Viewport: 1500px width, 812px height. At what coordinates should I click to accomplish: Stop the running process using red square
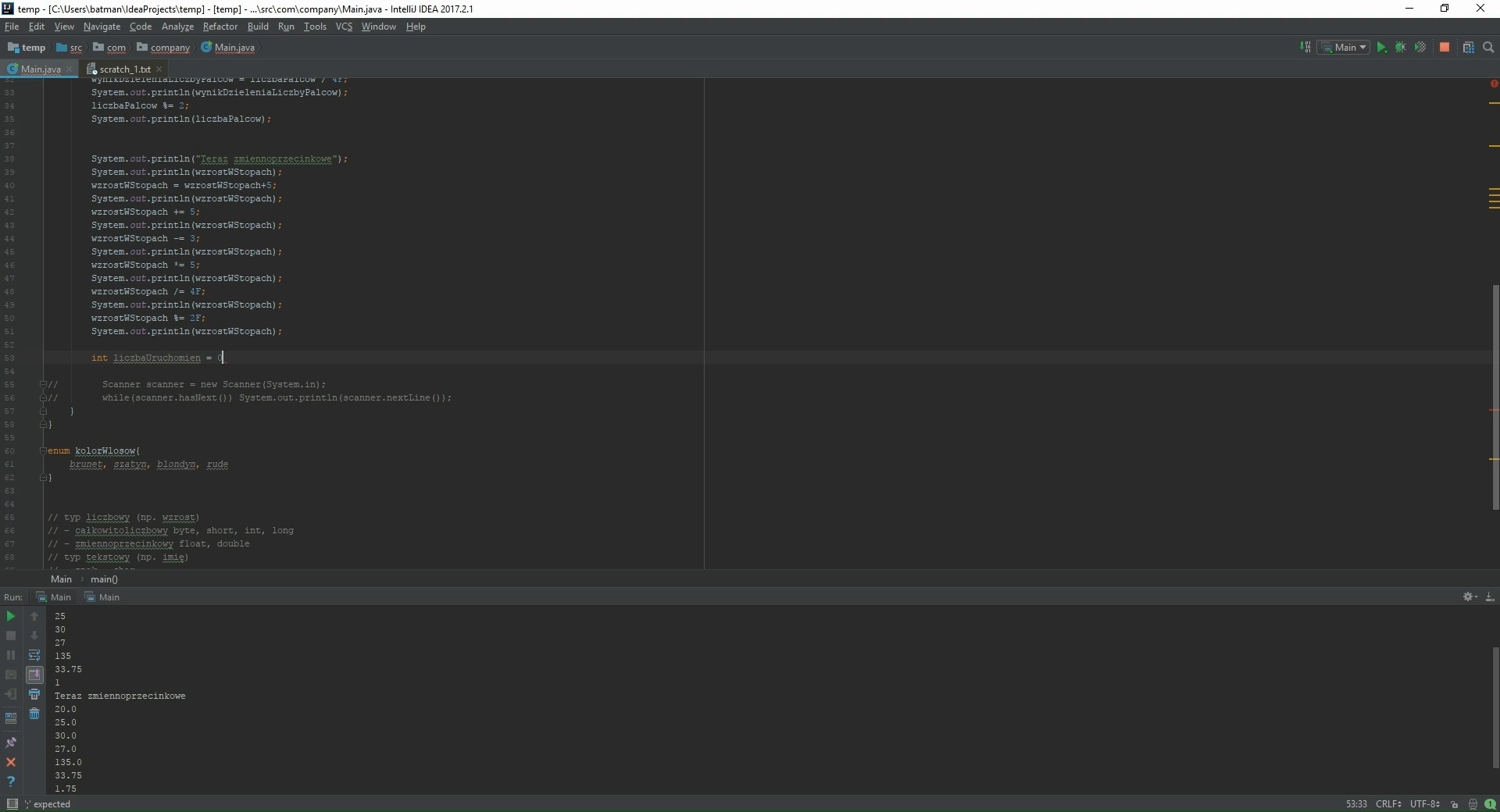1445,48
